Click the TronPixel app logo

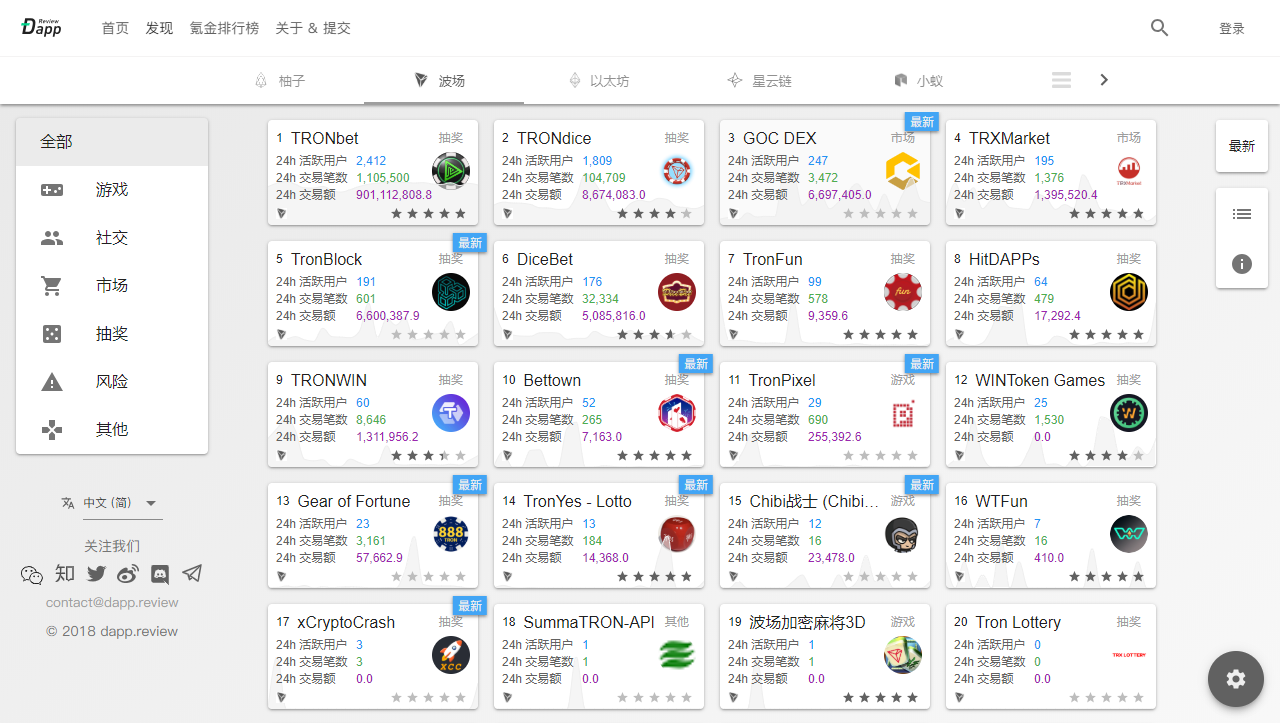coord(903,413)
